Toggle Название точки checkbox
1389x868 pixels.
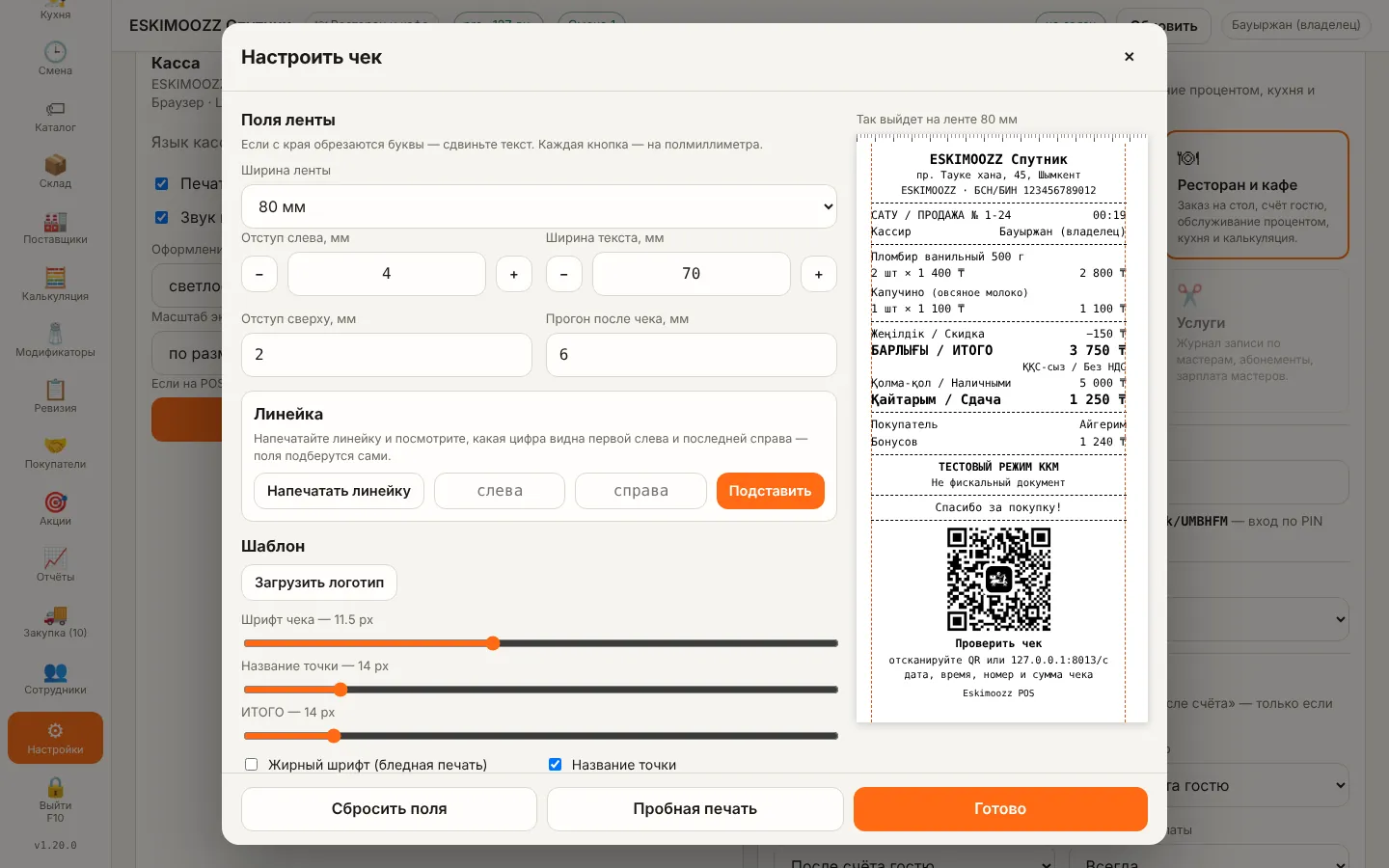click(x=555, y=764)
